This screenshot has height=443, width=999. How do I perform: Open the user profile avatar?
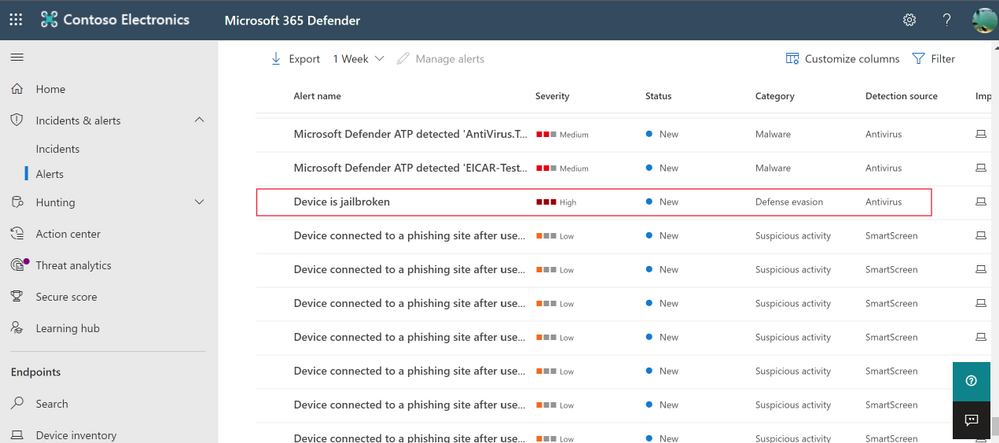pos(983,20)
